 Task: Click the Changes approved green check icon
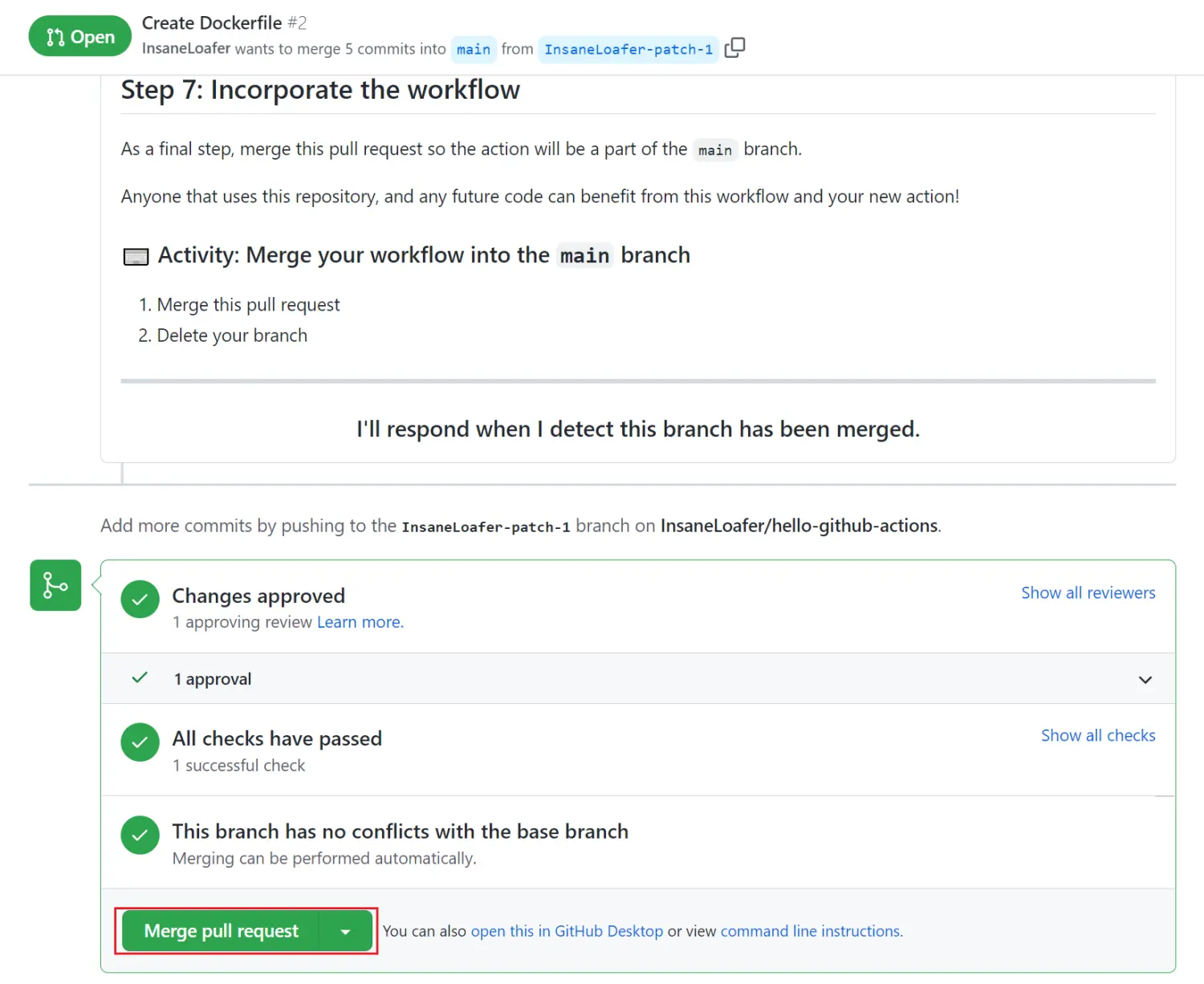pos(140,600)
